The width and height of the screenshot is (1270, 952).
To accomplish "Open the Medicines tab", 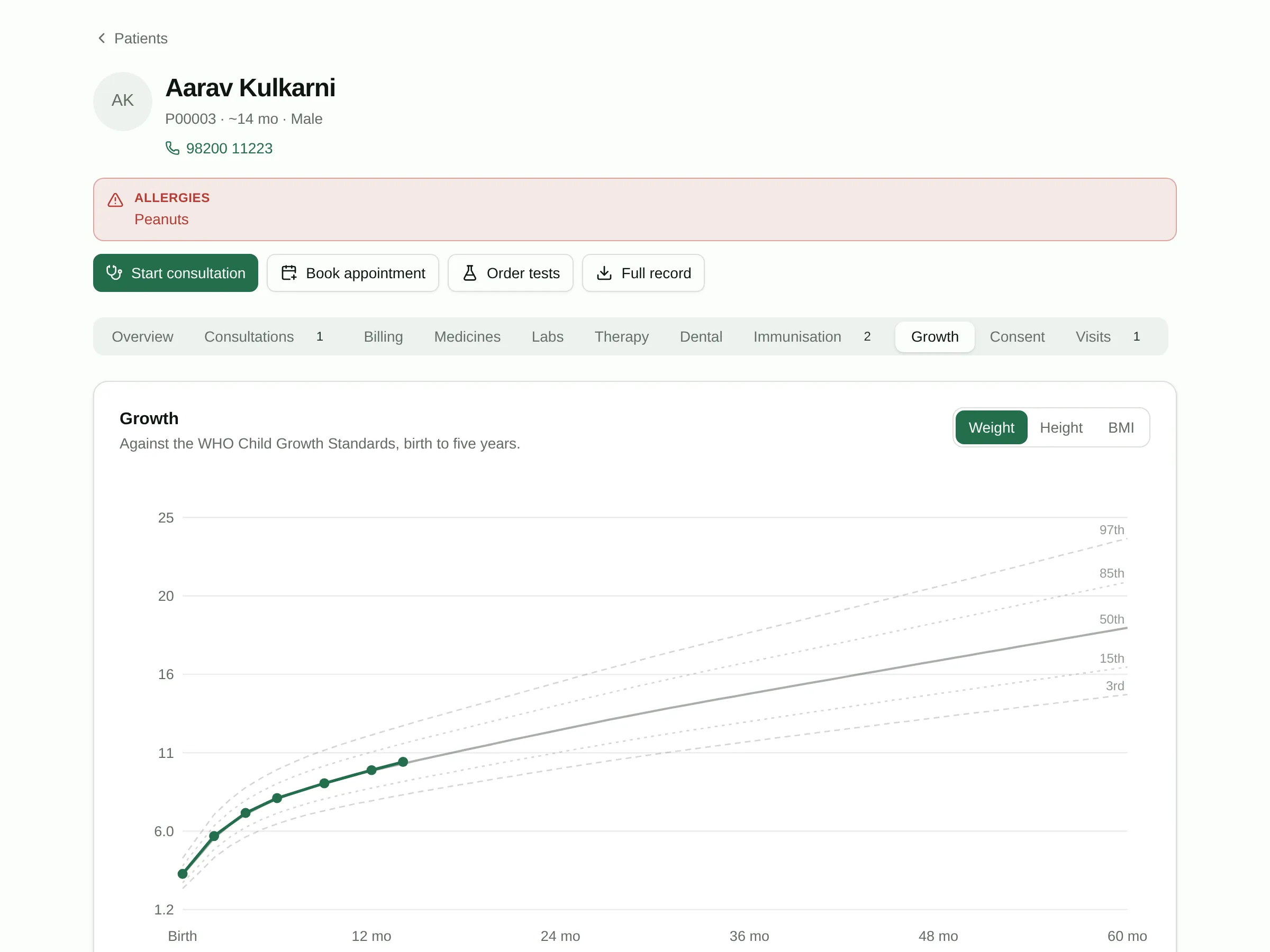I will click(x=467, y=336).
